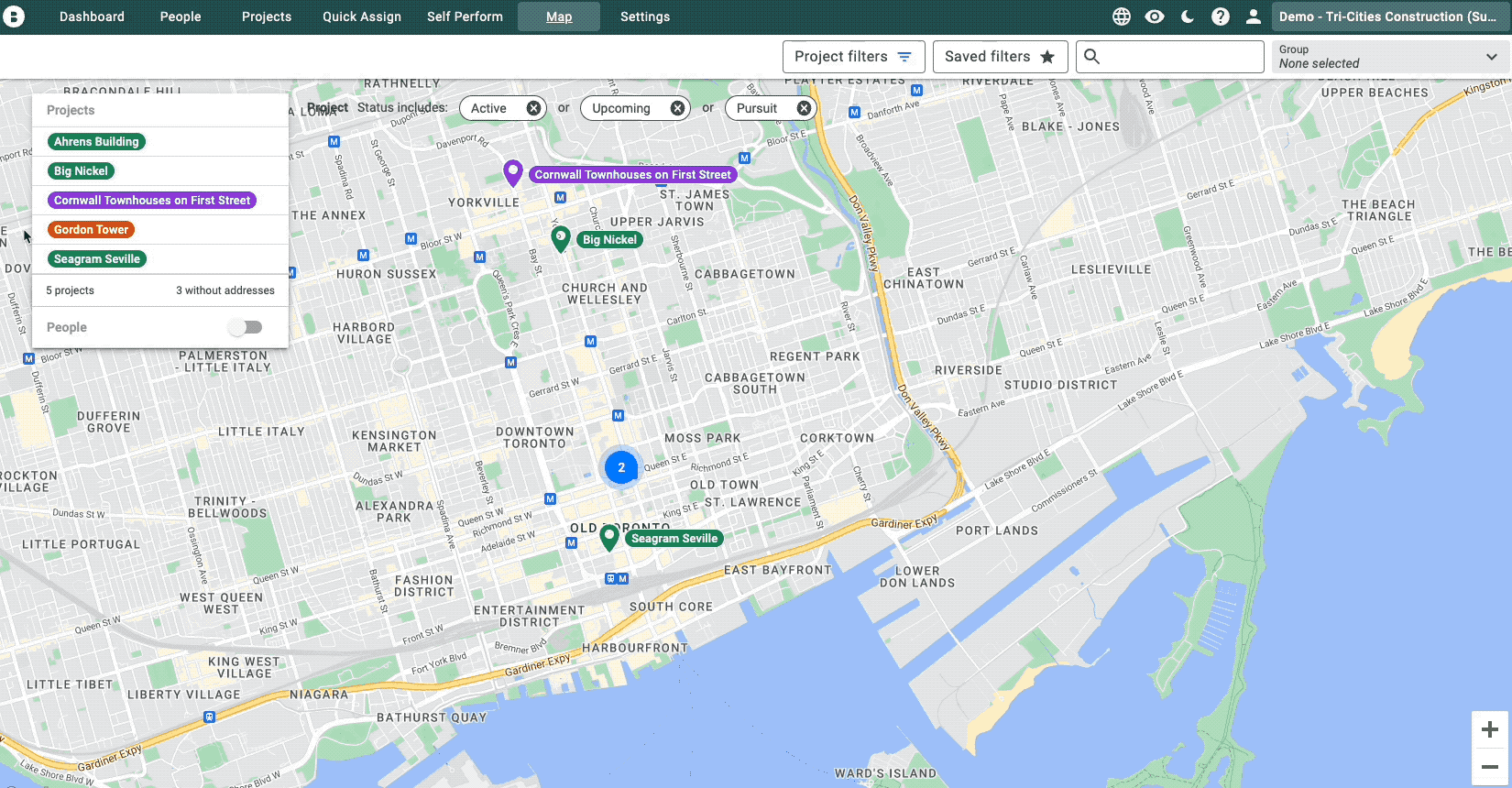Click the Cornwall Townhouses map label
Image resolution: width=1512 pixels, height=788 pixels.
(632, 174)
